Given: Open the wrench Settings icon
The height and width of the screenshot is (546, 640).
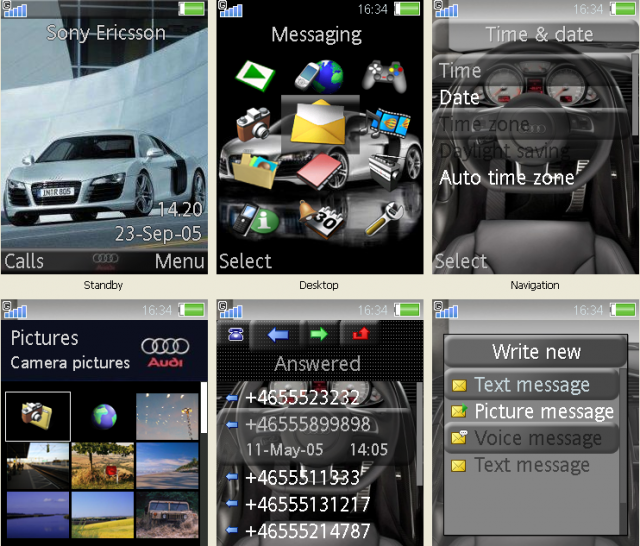Looking at the screenshot, I should [x=384, y=218].
